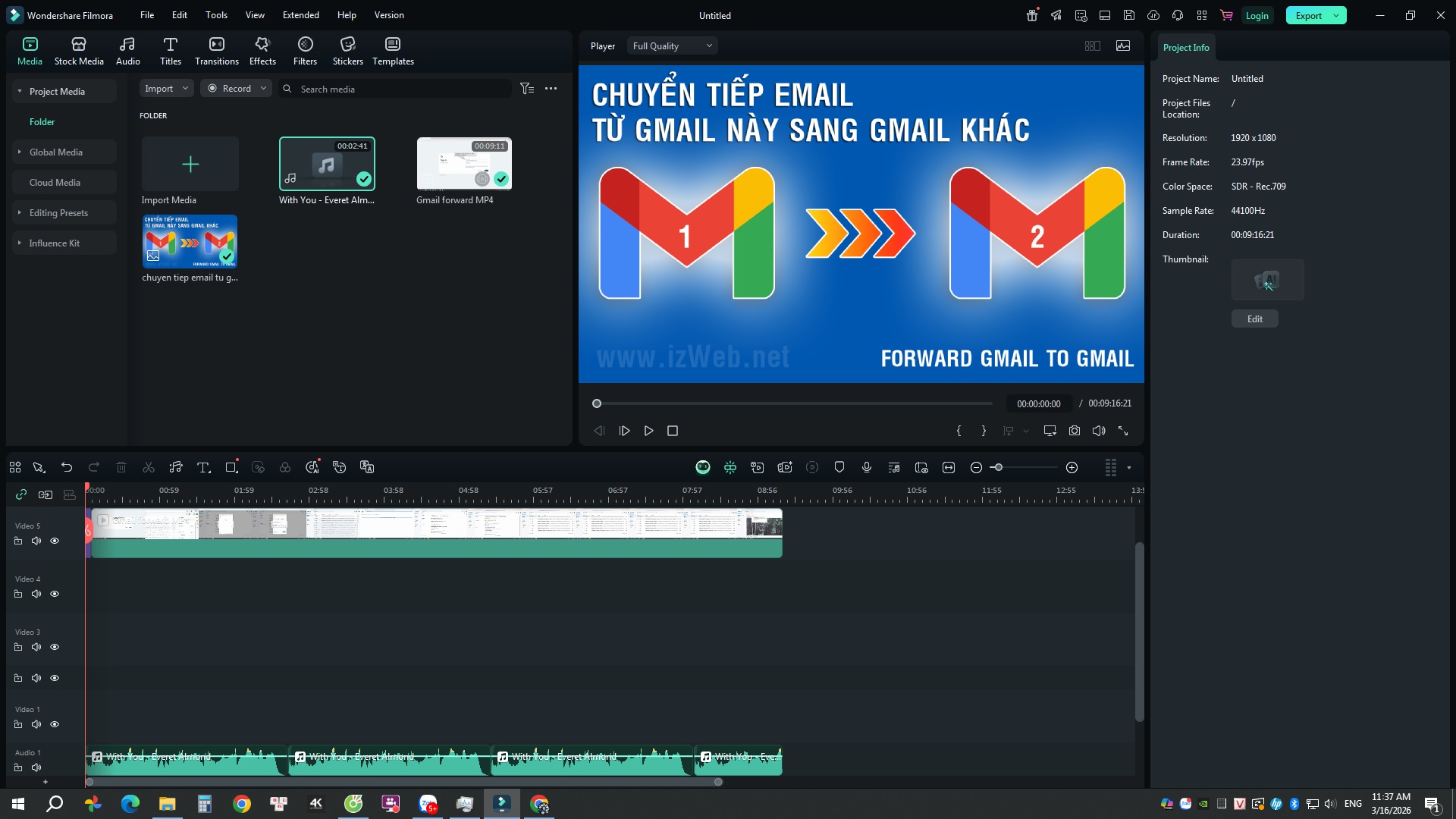
Task: Open the Tools menu
Action: pyautogui.click(x=216, y=14)
